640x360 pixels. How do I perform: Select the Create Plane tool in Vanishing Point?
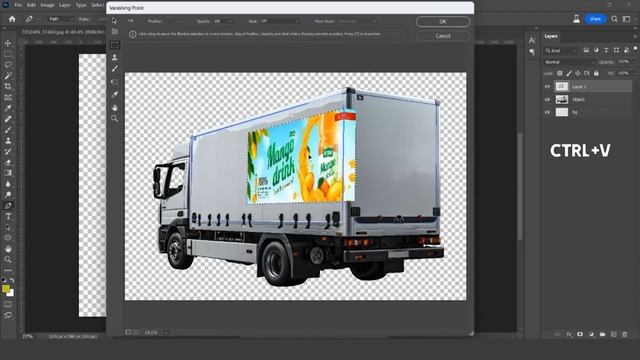pyautogui.click(x=115, y=32)
